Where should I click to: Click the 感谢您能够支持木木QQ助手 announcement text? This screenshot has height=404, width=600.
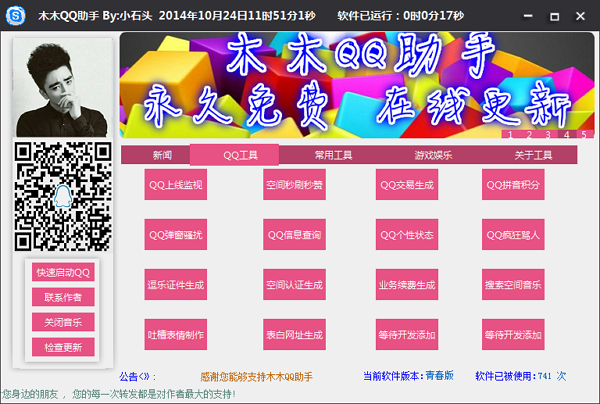point(256,376)
